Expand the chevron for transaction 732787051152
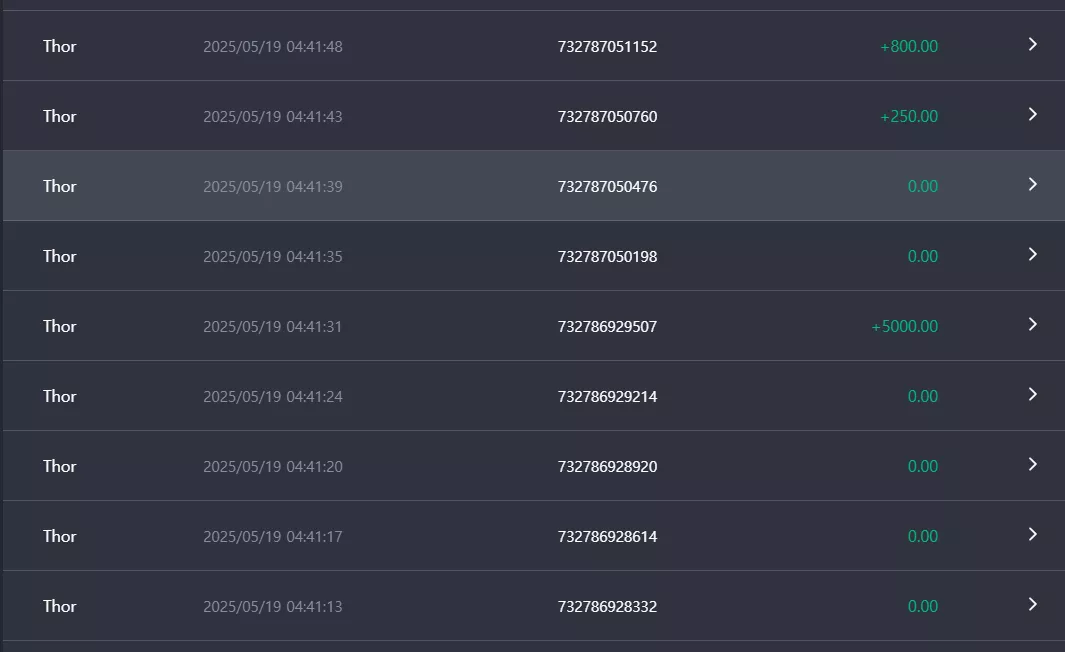1065x652 pixels. 1032,44
